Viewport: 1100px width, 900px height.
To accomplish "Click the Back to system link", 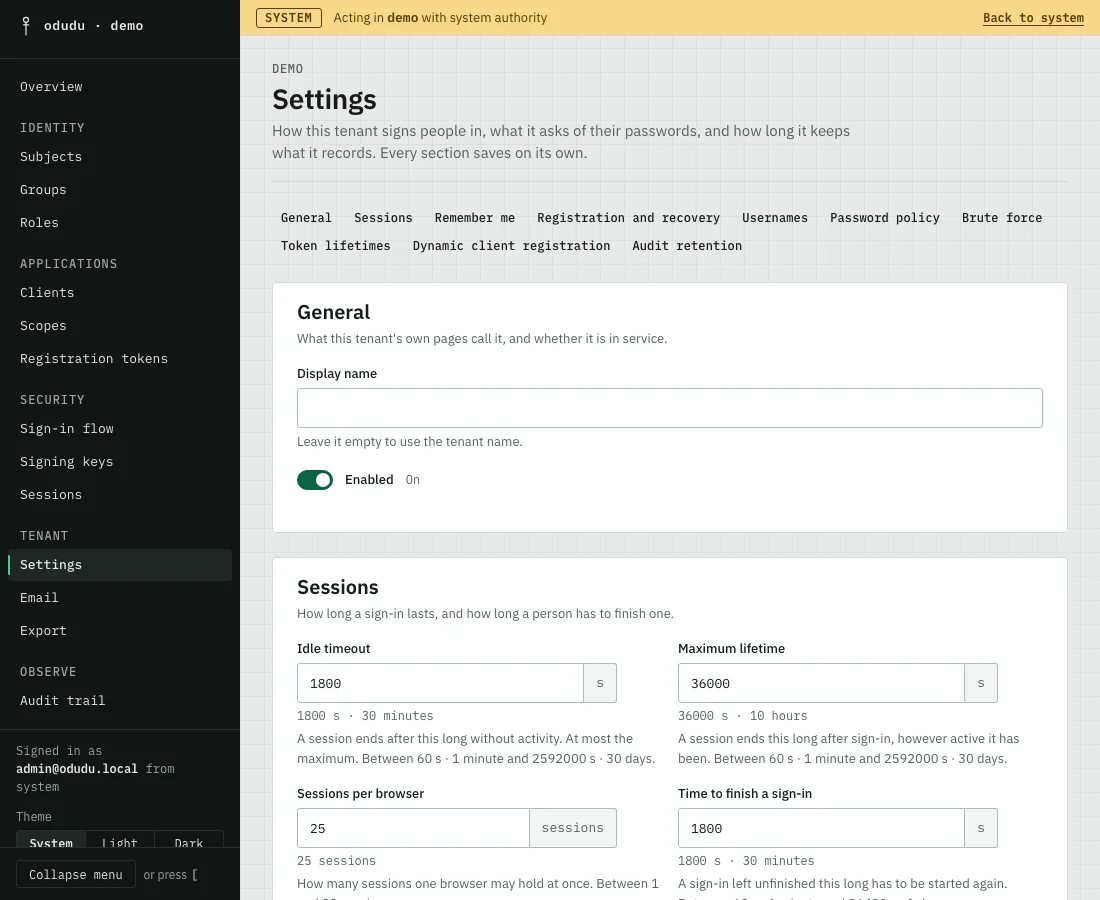I will 1033,18.
